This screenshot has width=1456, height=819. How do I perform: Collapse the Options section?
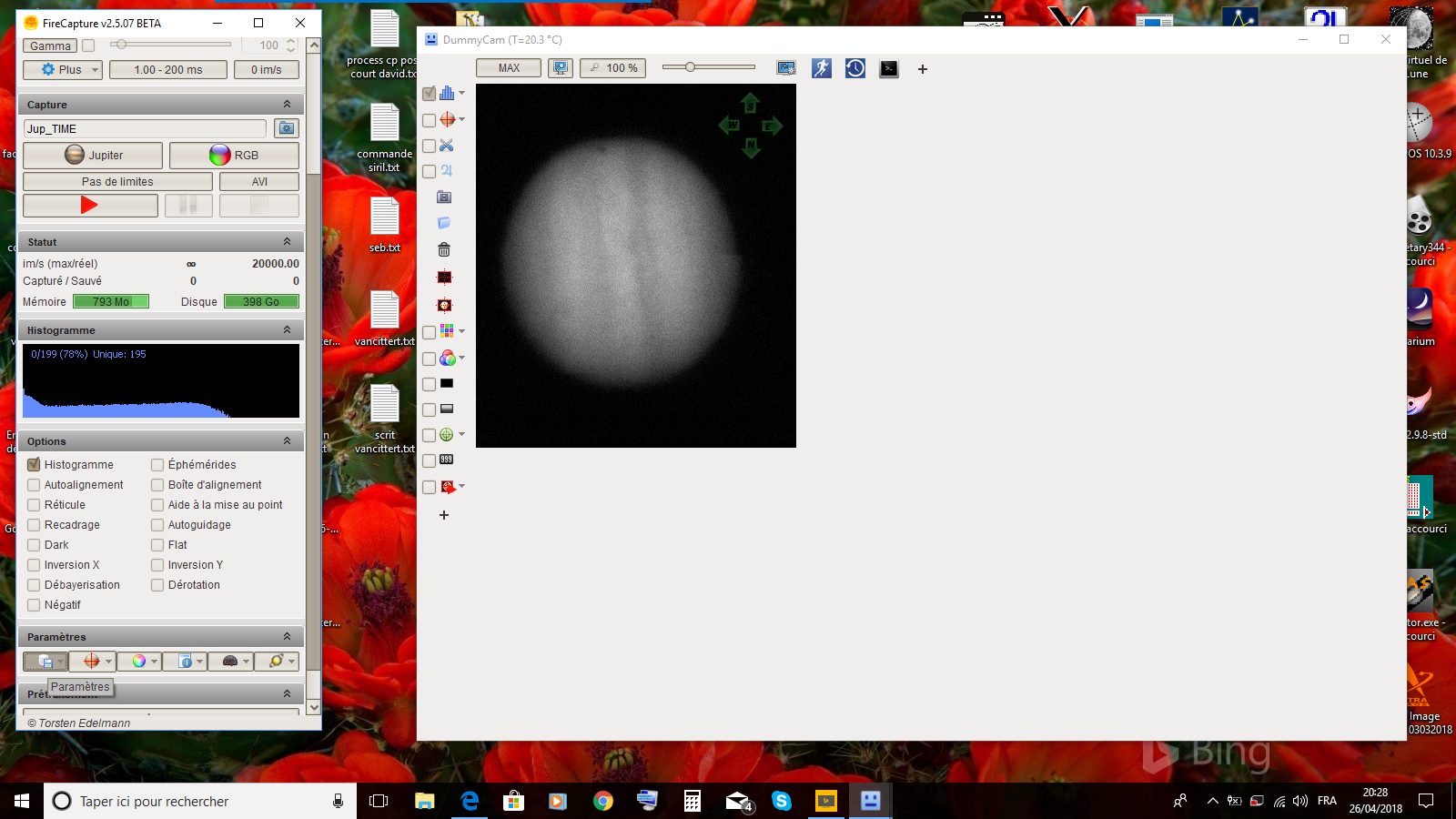pos(287,440)
